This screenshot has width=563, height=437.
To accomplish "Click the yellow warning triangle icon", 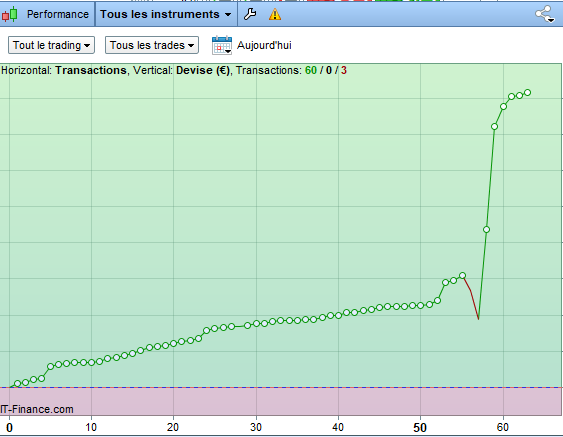I will tap(275, 14).
